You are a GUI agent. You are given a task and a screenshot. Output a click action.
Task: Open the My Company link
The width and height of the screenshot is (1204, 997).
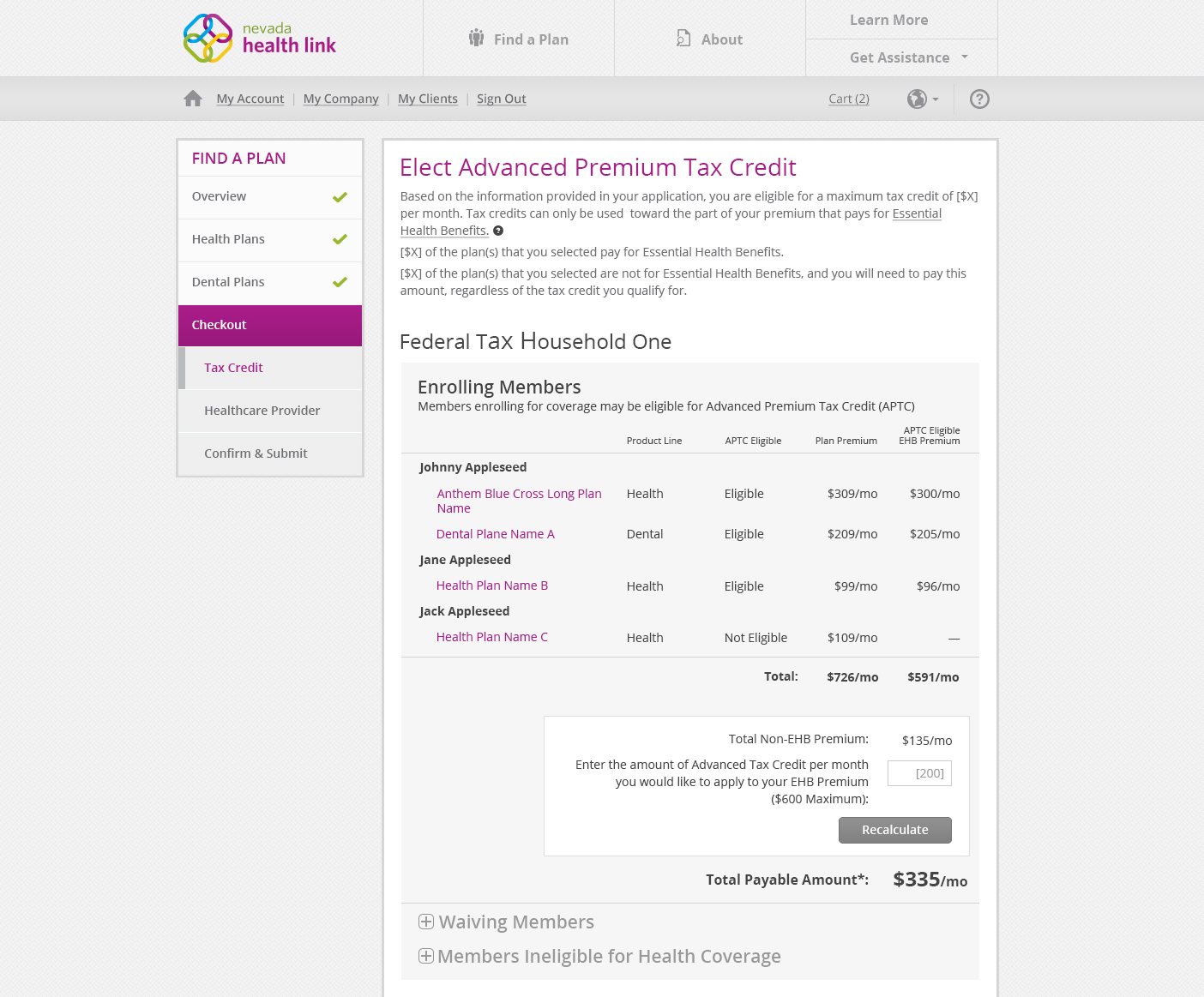point(341,99)
